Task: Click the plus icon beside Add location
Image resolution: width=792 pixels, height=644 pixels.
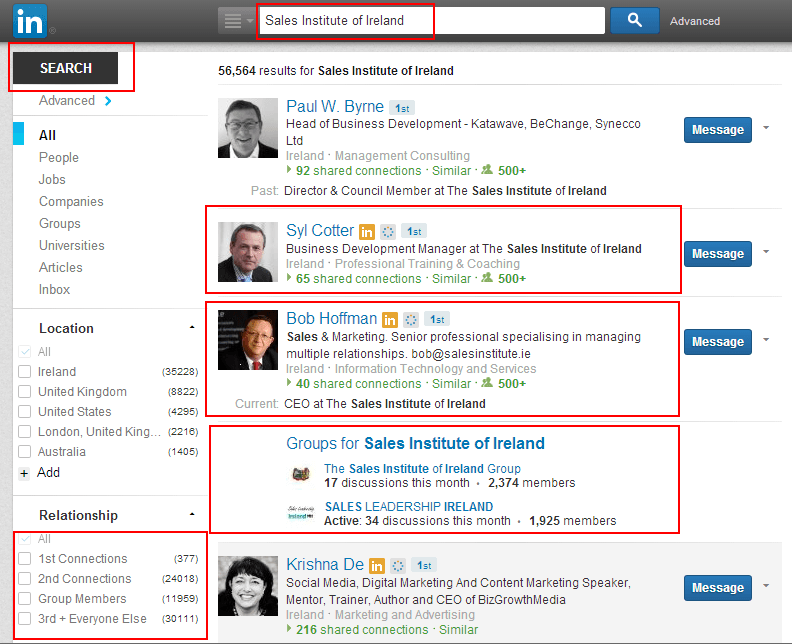Action: (24, 474)
